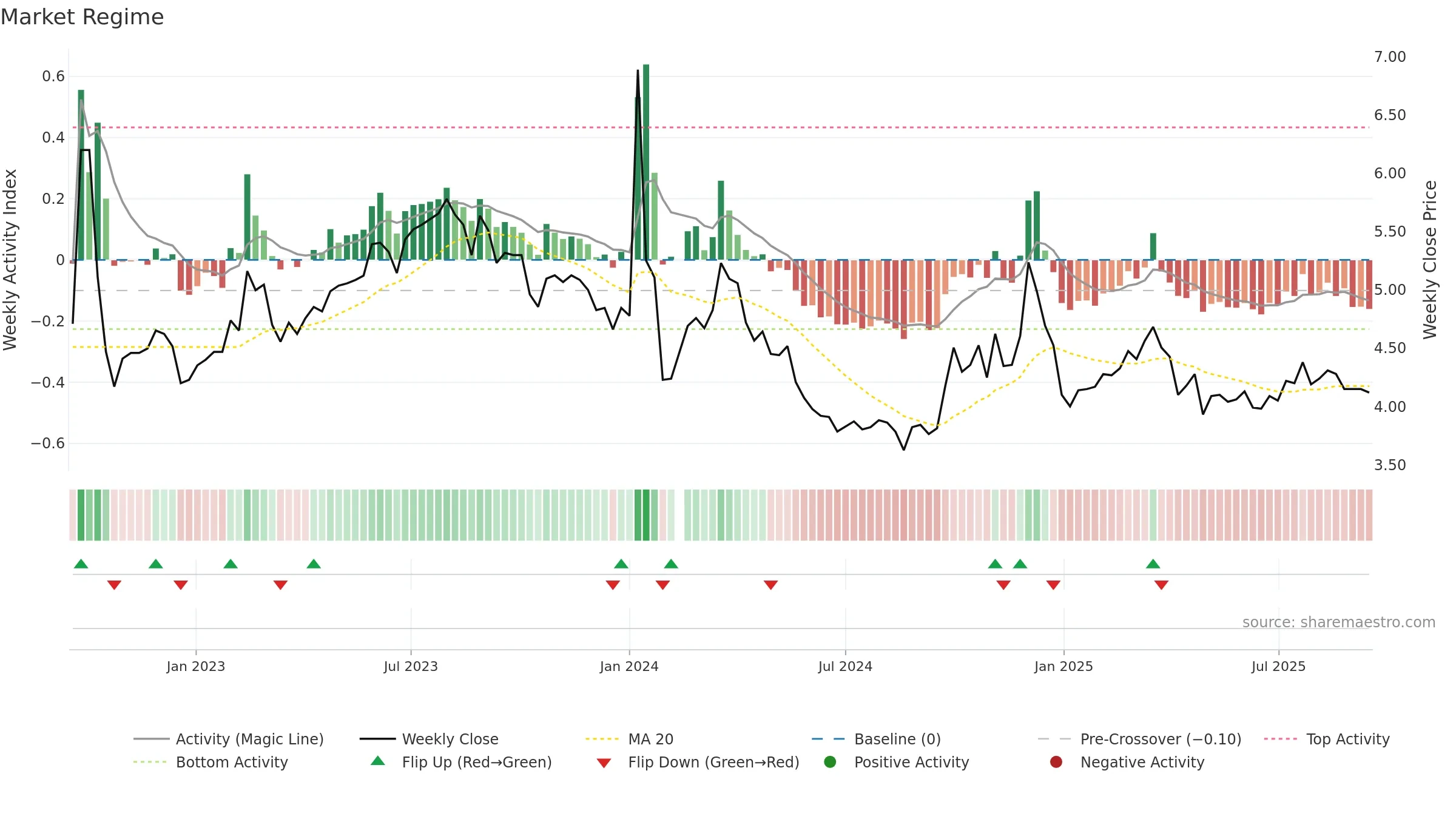The height and width of the screenshot is (819, 1456).
Task: Click the 4.00 price tick on right axis
Action: coord(1390,406)
